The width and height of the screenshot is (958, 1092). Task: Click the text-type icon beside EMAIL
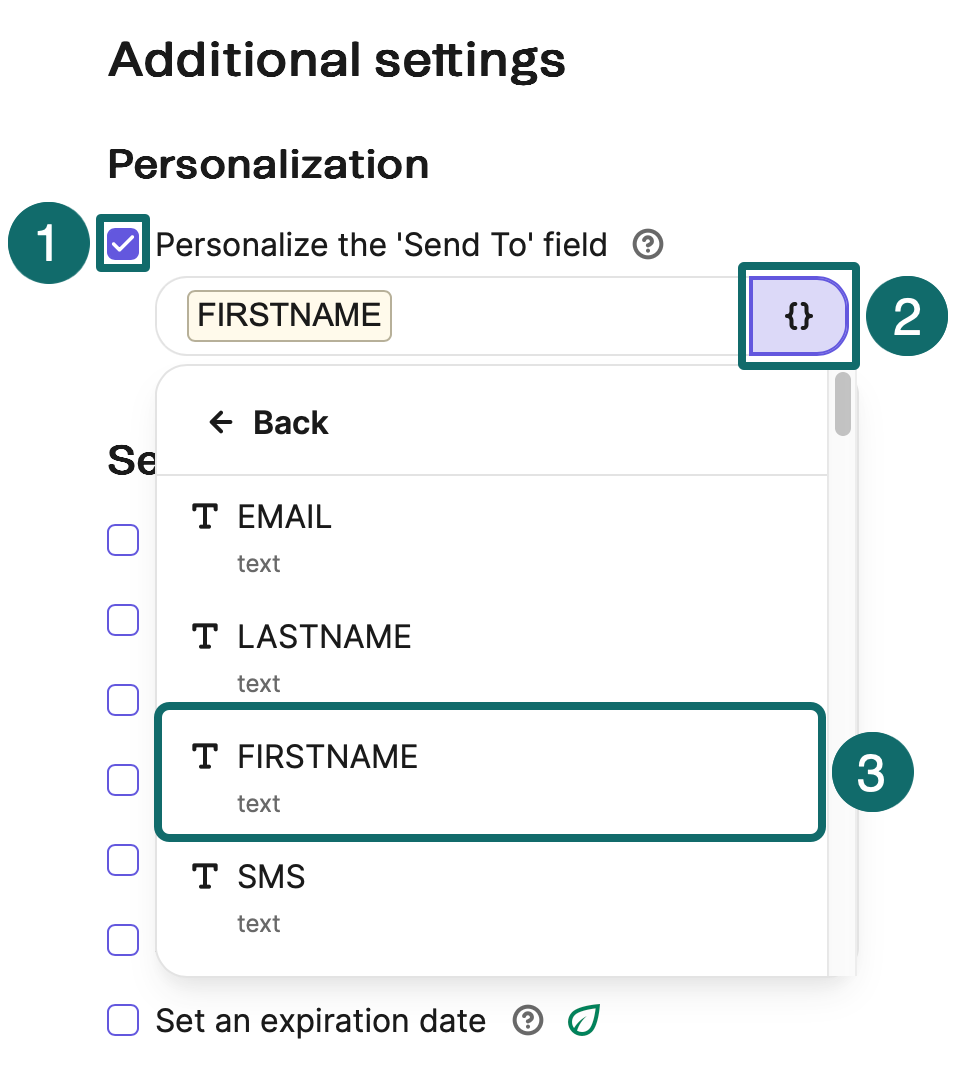click(205, 516)
